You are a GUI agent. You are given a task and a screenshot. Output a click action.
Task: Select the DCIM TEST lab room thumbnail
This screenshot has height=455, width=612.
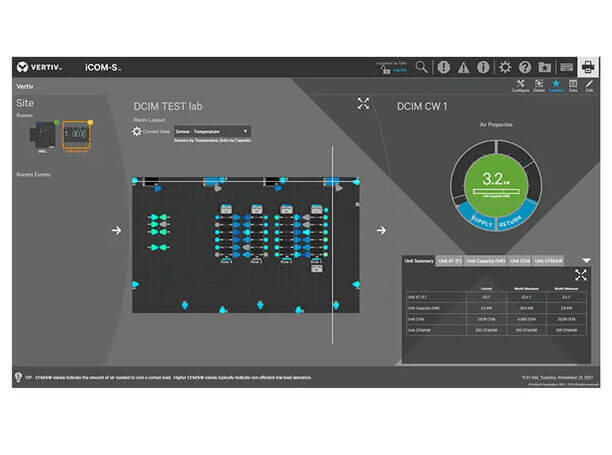point(77,137)
